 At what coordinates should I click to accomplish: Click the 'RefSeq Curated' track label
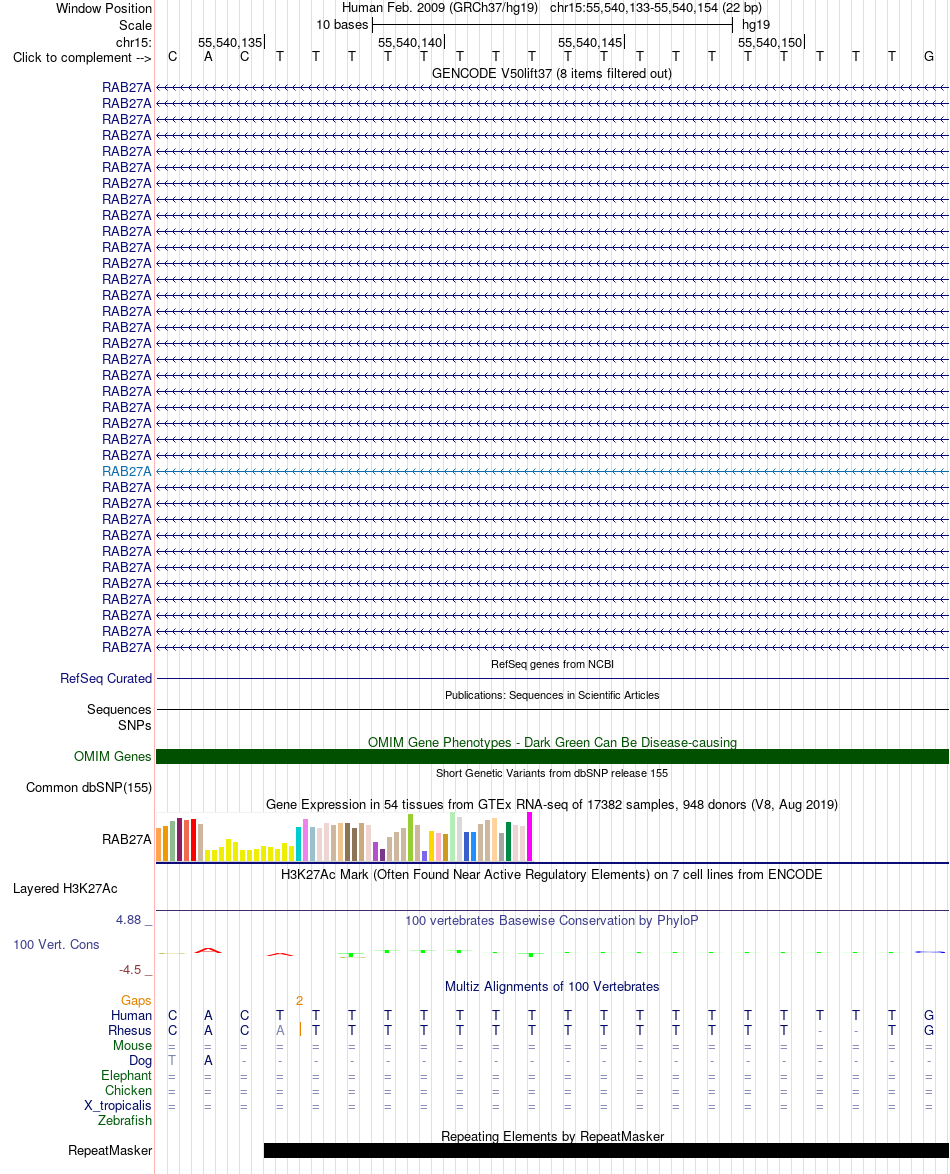[x=106, y=678]
